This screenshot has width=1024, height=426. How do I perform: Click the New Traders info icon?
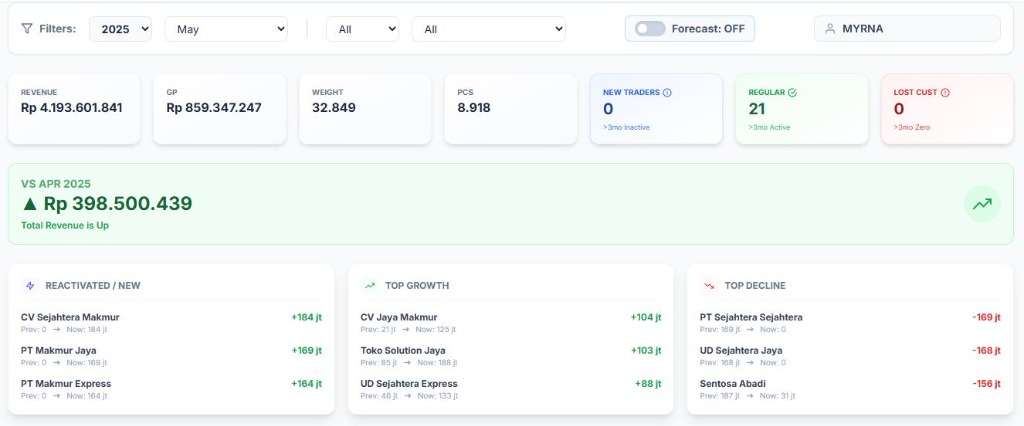point(667,92)
